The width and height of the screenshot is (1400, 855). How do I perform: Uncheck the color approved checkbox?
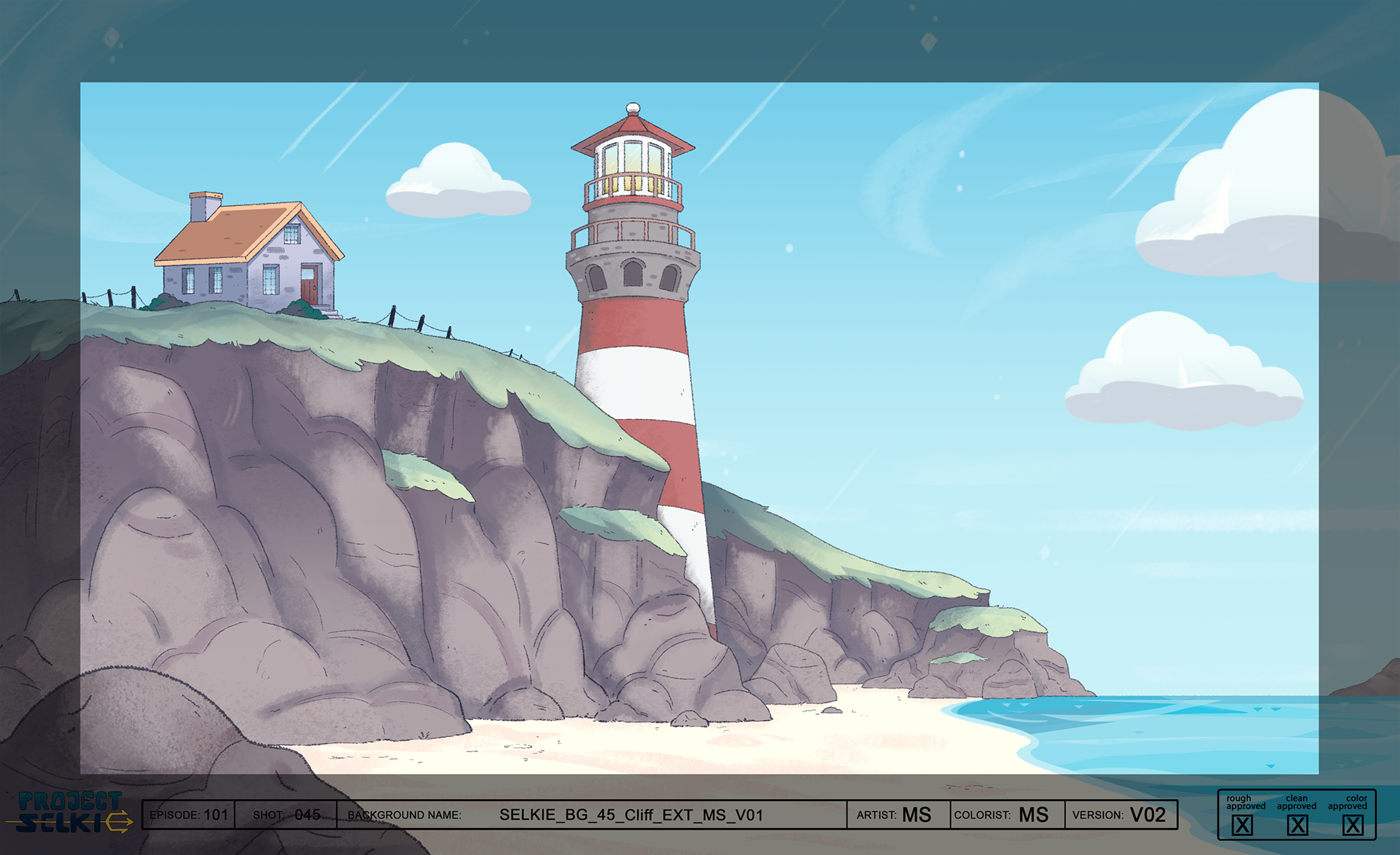click(x=1353, y=825)
